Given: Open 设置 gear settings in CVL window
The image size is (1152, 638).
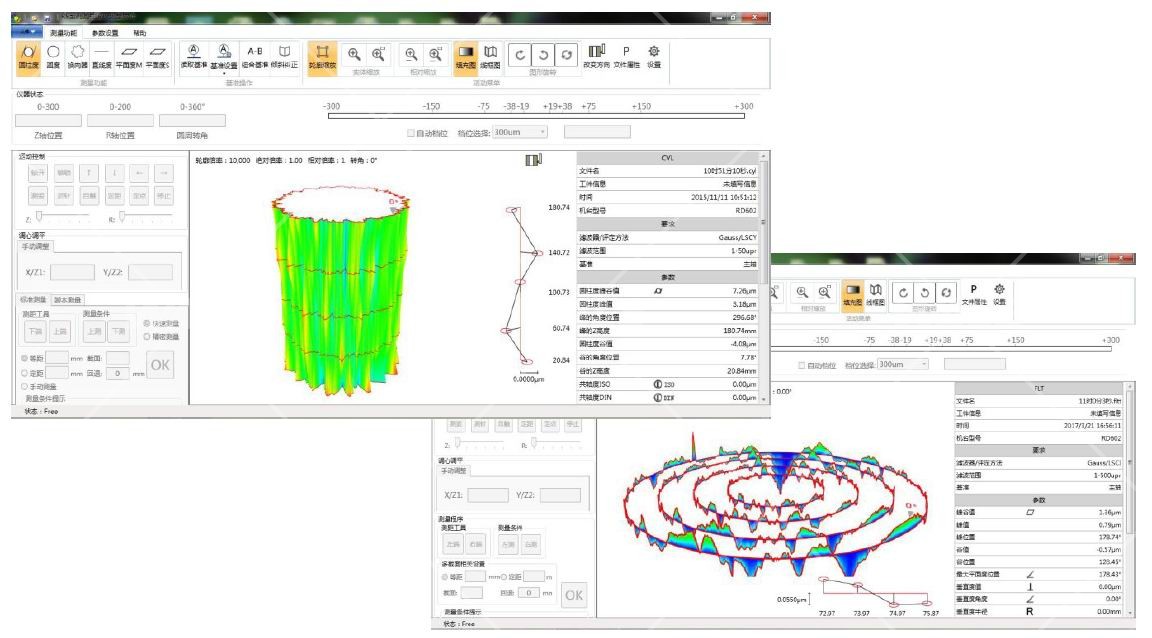Looking at the screenshot, I should (x=654, y=56).
